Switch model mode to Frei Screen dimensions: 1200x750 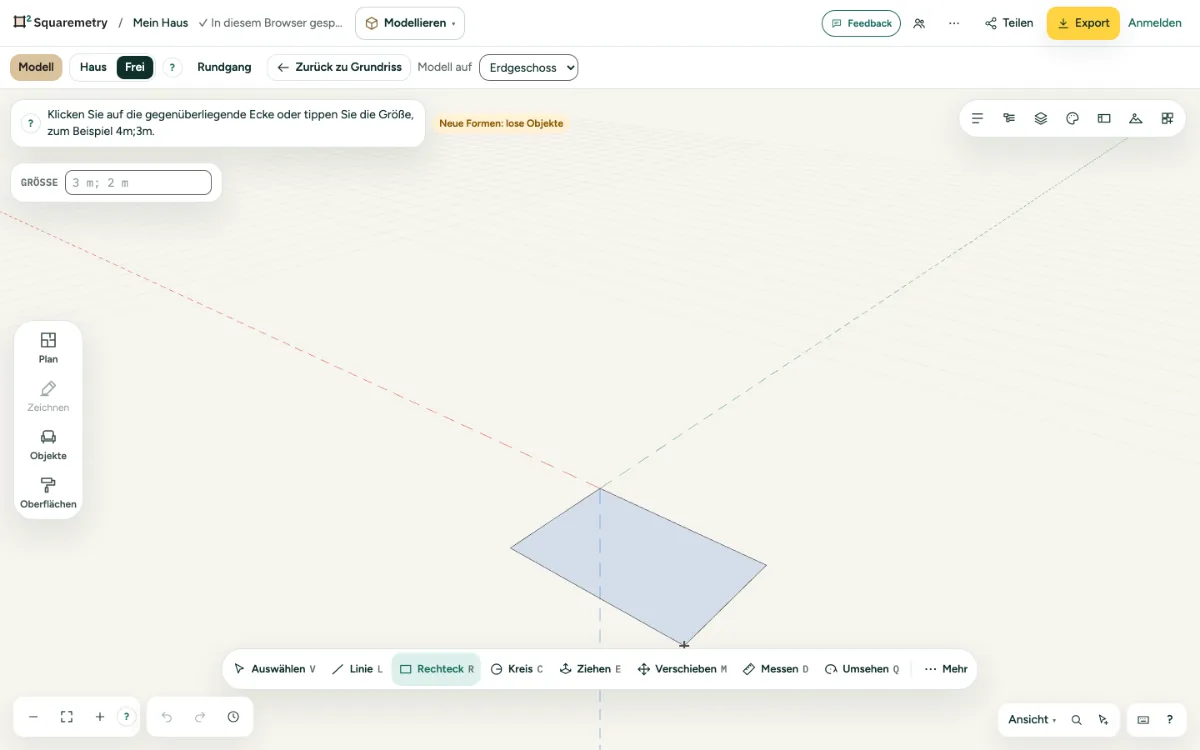[x=135, y=67]
